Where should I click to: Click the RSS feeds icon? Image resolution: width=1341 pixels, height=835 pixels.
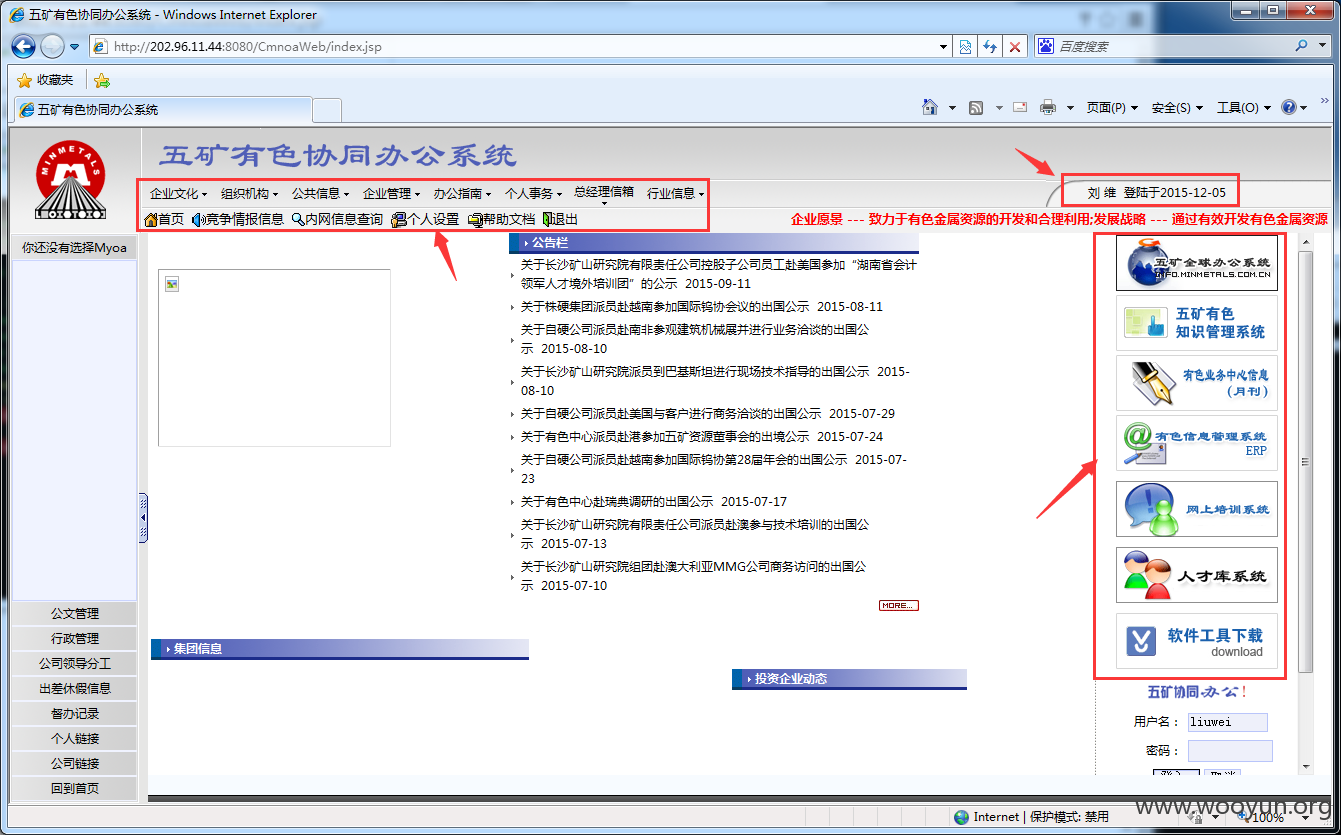[x=976, y=107]
